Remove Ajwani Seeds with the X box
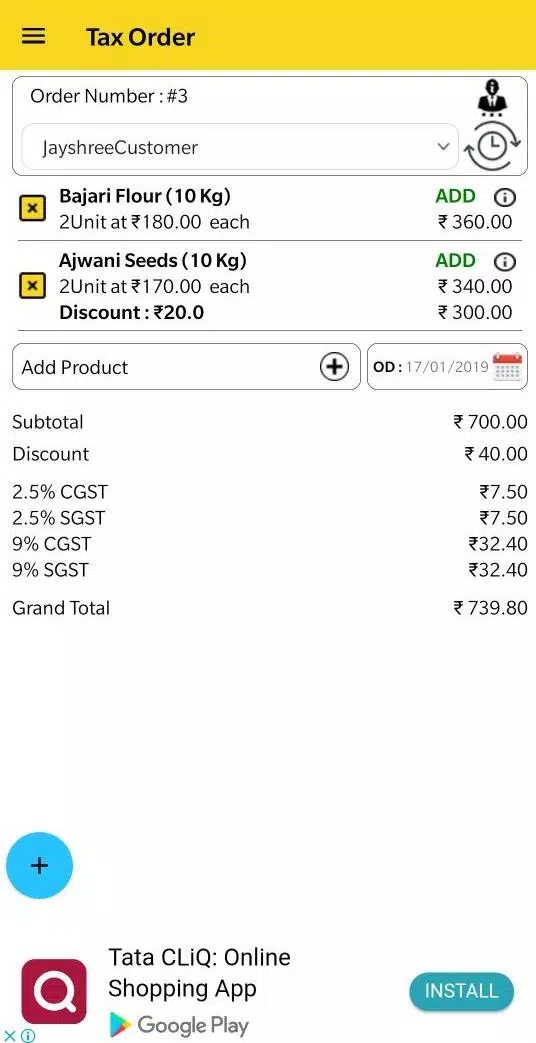The image size is (536, 1043). (32, 287)
